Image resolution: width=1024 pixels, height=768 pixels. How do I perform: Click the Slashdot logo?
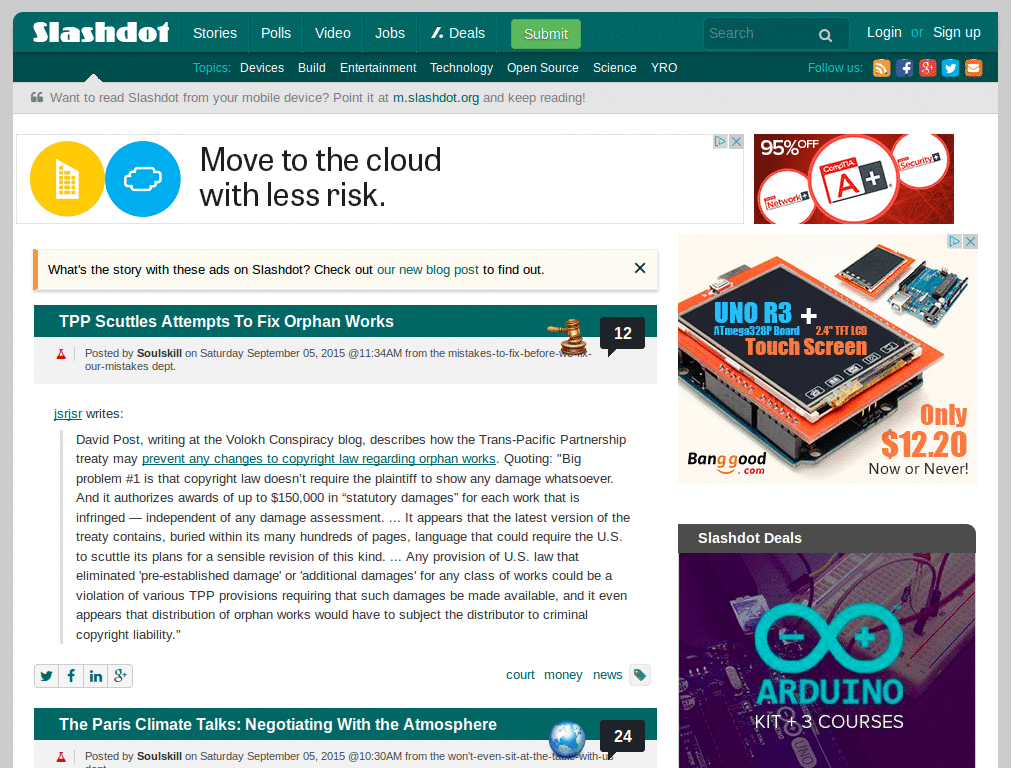(101, 32)
